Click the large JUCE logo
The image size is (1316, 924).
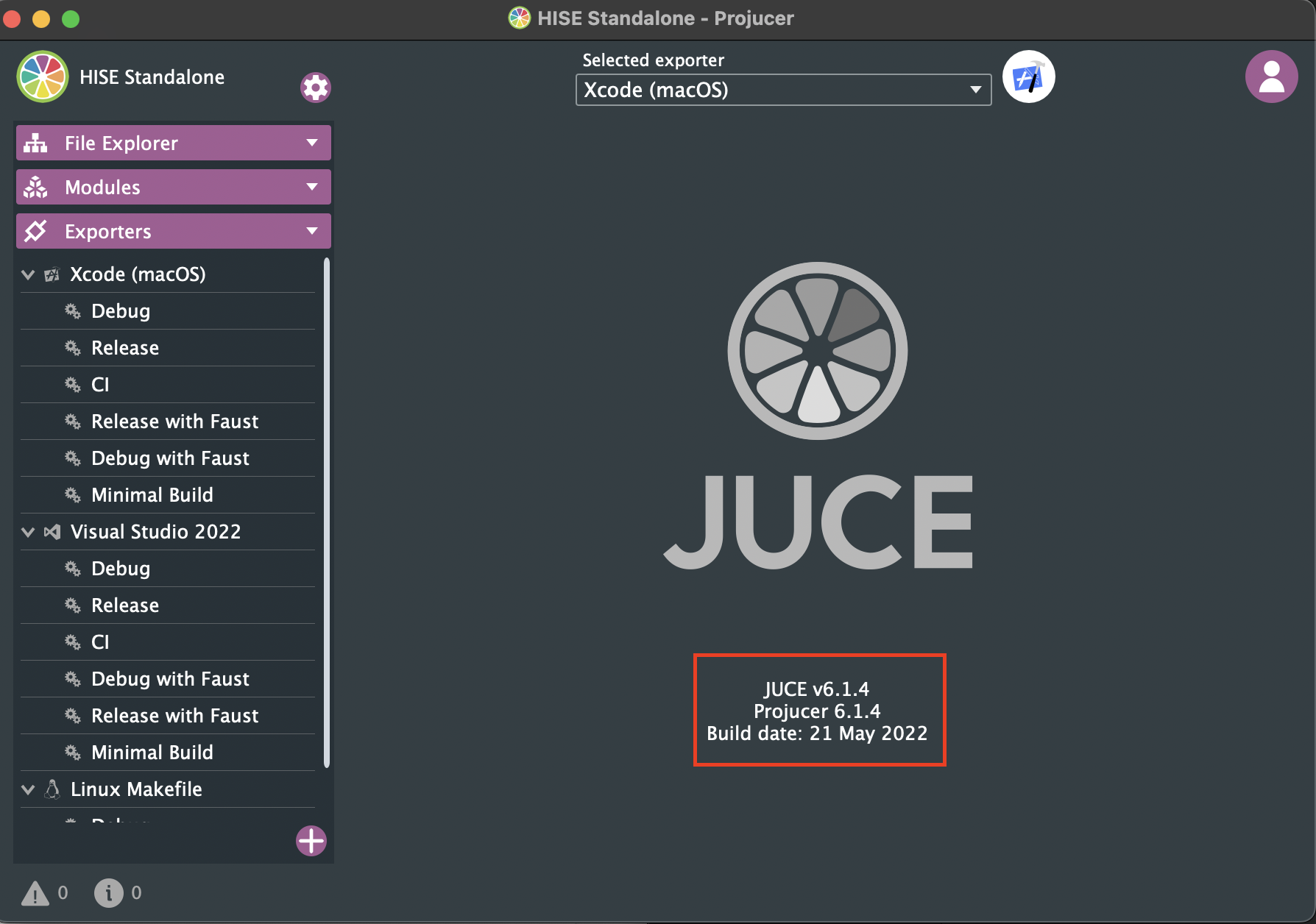pyautogui.click(x=818, y=416)
